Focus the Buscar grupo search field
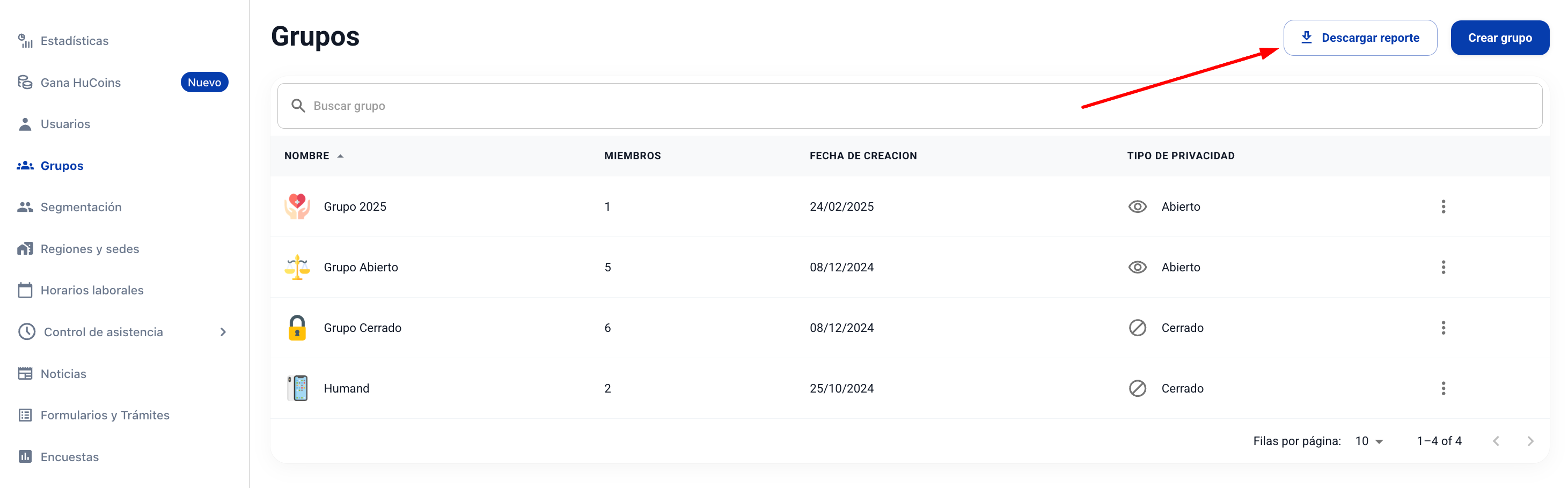 pyautogui.click(x=913, y=106)
